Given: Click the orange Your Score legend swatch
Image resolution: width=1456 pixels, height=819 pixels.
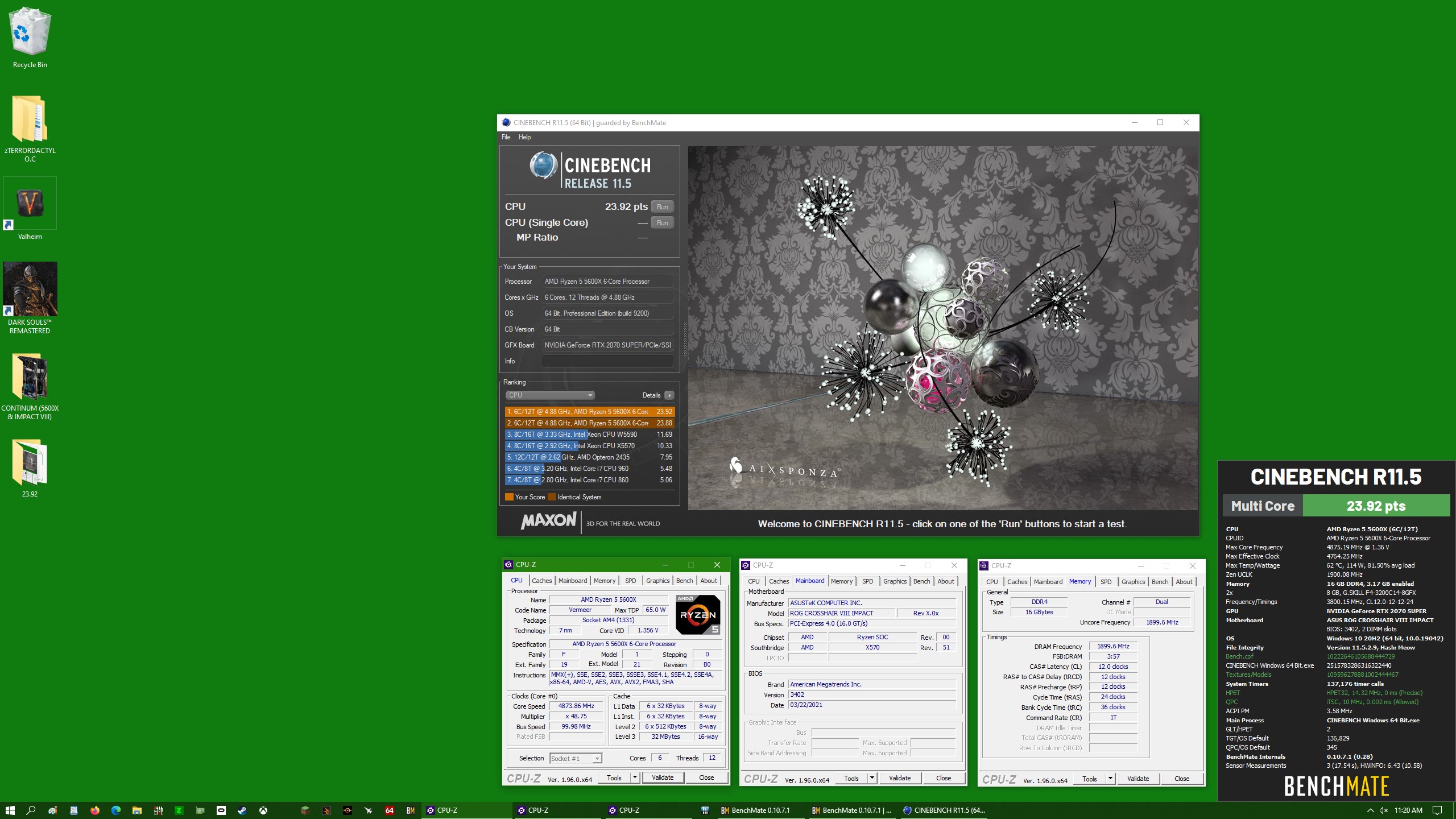Looking at the screenshot, I should point(509,497).
